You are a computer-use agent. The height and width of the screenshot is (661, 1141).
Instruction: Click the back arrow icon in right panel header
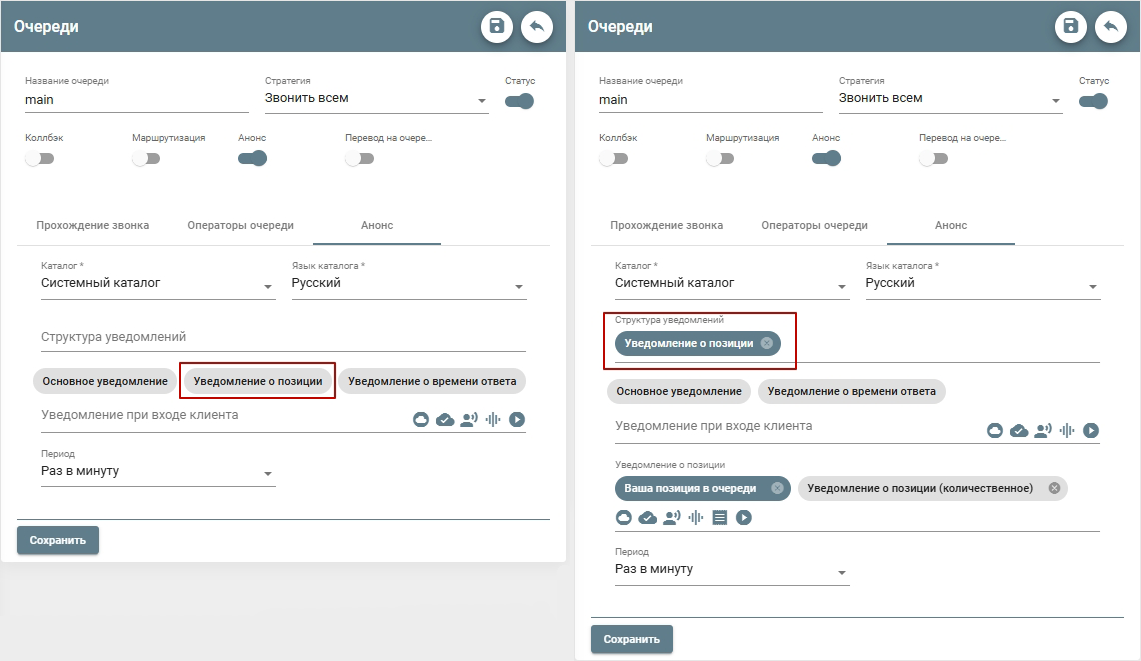(x=1111, y=27)
